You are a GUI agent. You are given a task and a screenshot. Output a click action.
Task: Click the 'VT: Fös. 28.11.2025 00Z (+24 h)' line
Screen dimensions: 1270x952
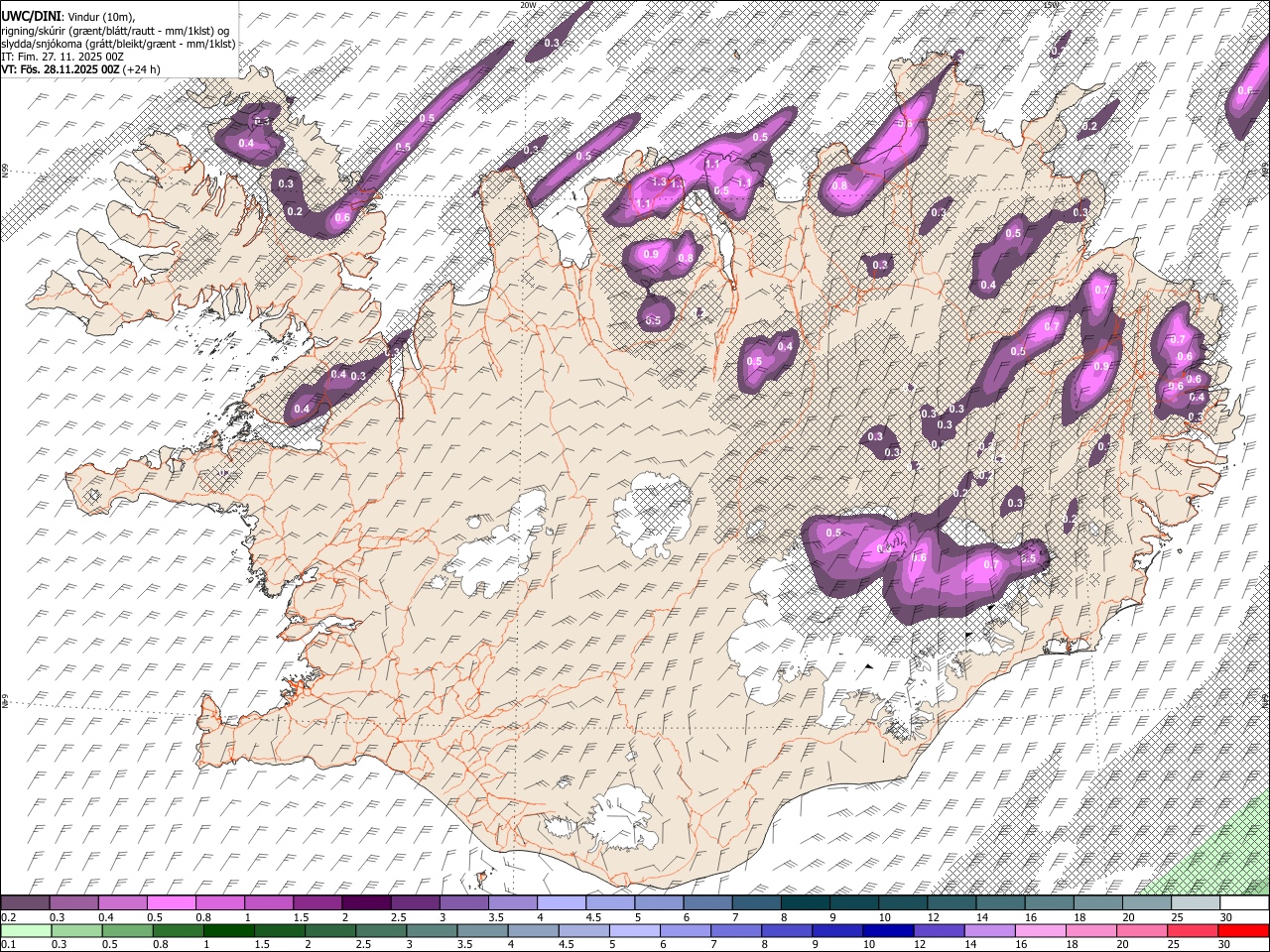(x=80, y=69)
